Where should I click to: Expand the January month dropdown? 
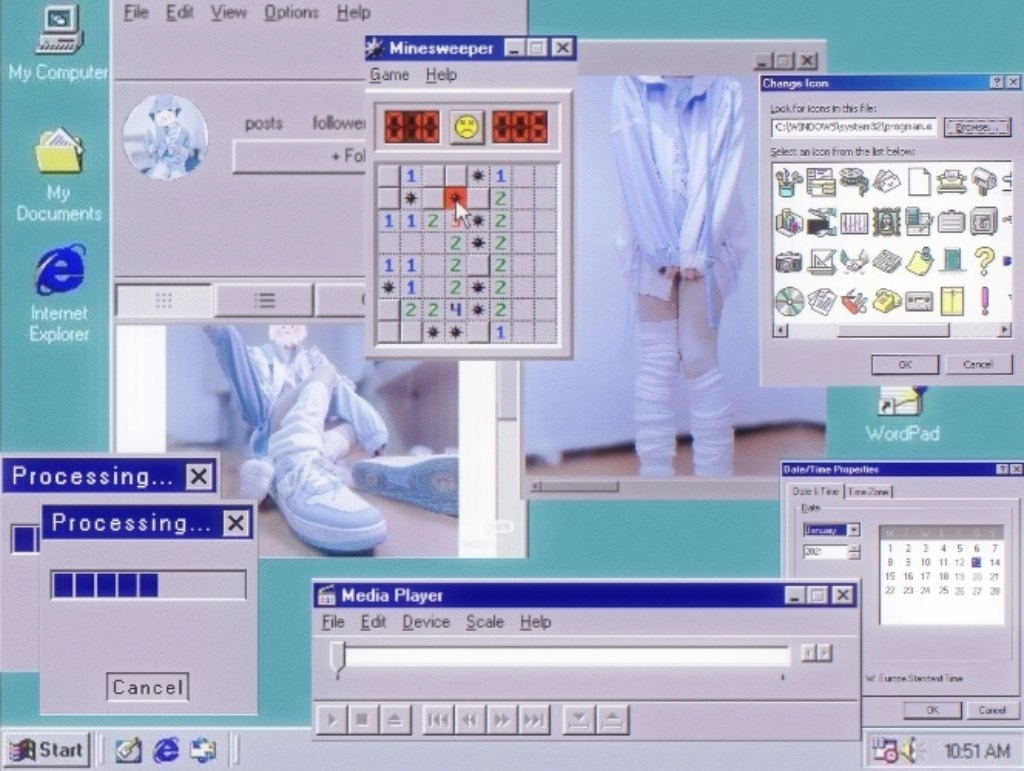854,530
